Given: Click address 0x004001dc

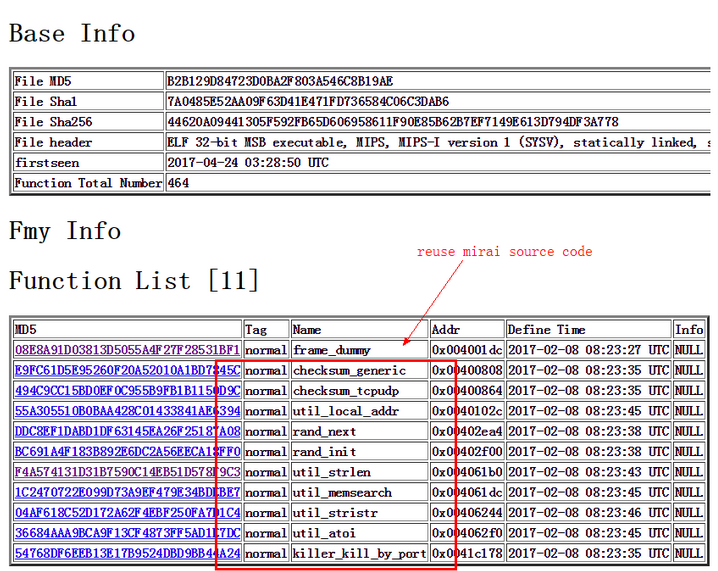Looking at the screenshot, I should (467, 350).
